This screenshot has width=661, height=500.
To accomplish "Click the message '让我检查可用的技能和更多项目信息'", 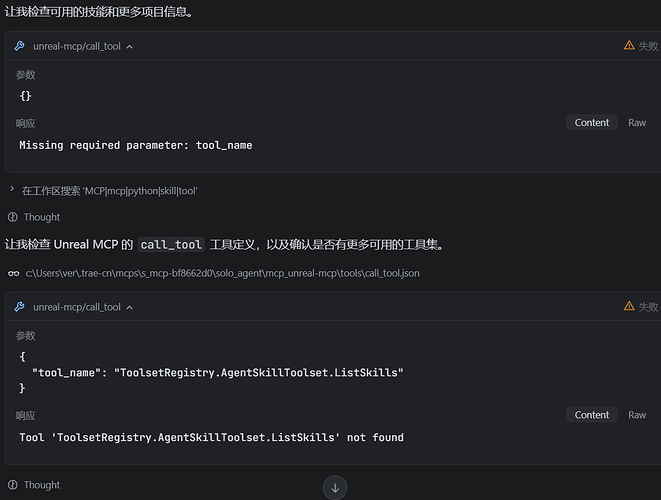I will click(99, 11).
